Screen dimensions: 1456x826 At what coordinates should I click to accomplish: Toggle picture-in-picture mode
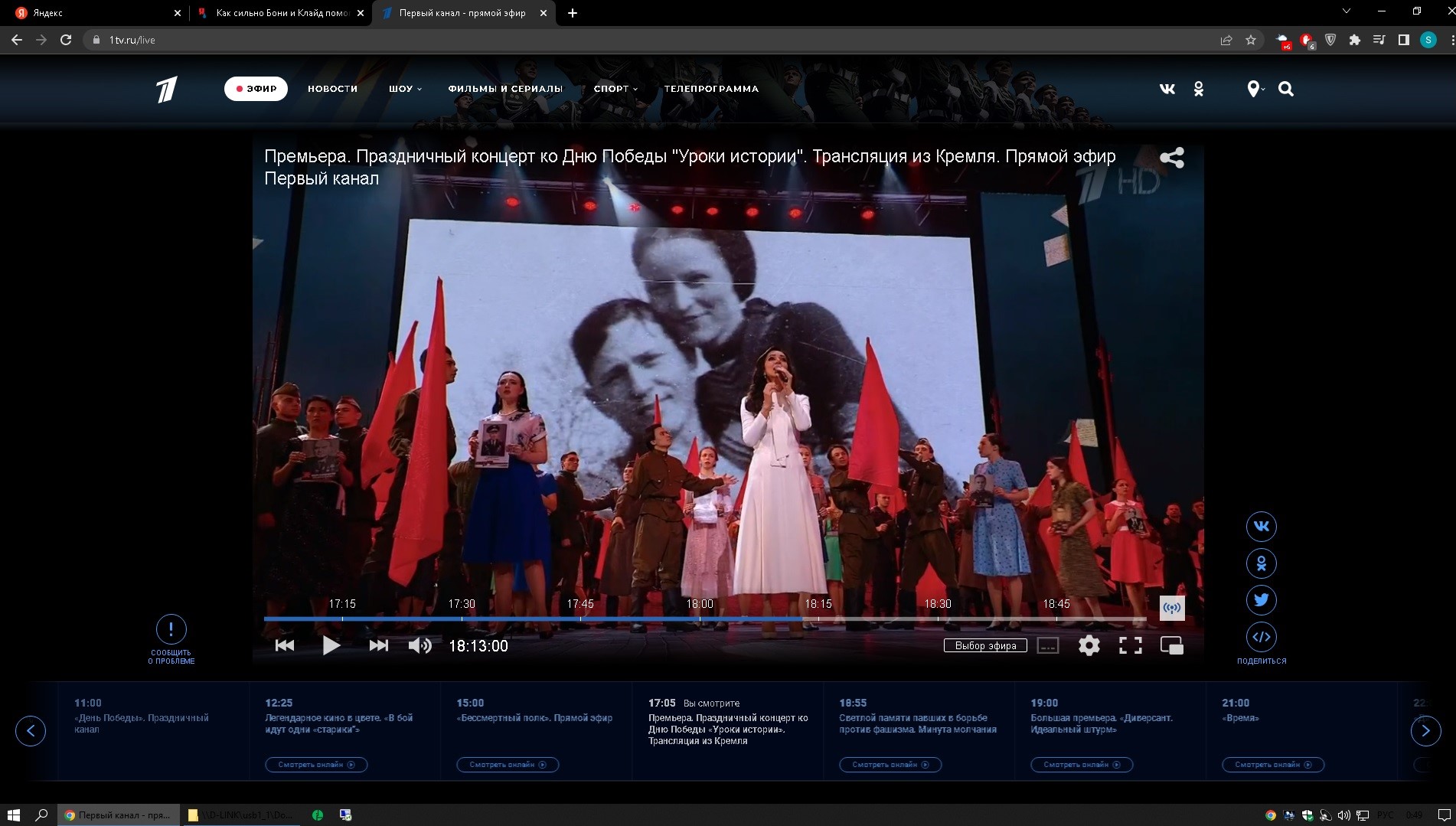[1171, 645]
